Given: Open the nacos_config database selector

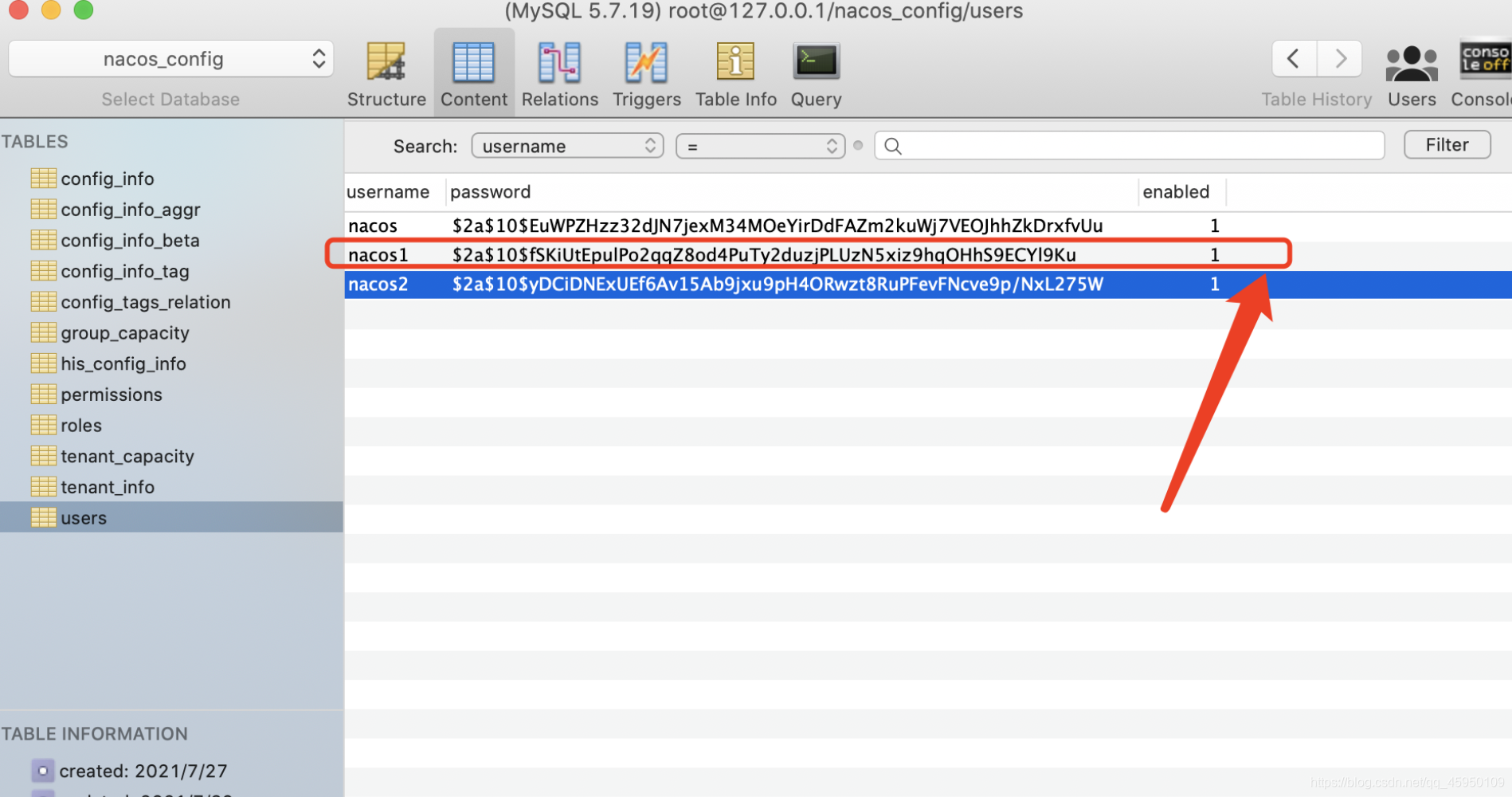Looking at the screenshot, I should [170, 59].
